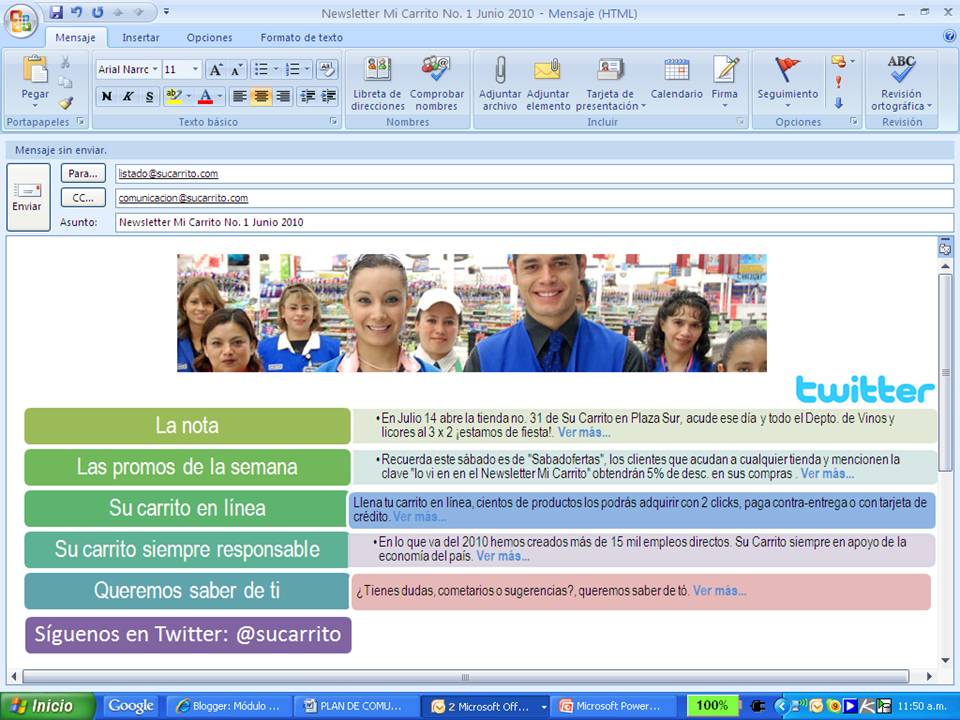Clear formatting with the eraser icon
This screenshot has height=720, width=960.
[x=327, y=69]
